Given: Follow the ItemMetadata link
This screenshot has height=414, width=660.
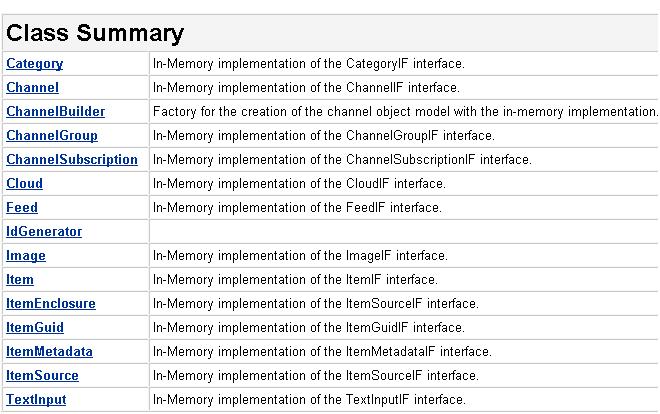Looking at the screenshot, I should tap(49, 351).
